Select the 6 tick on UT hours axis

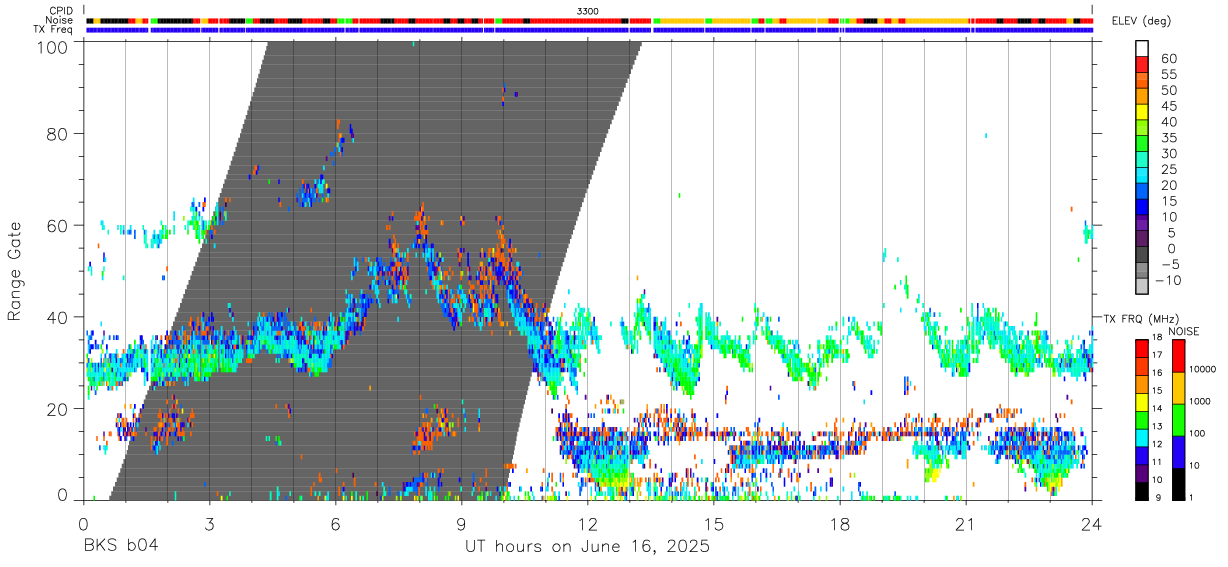(x=335, y=524)
